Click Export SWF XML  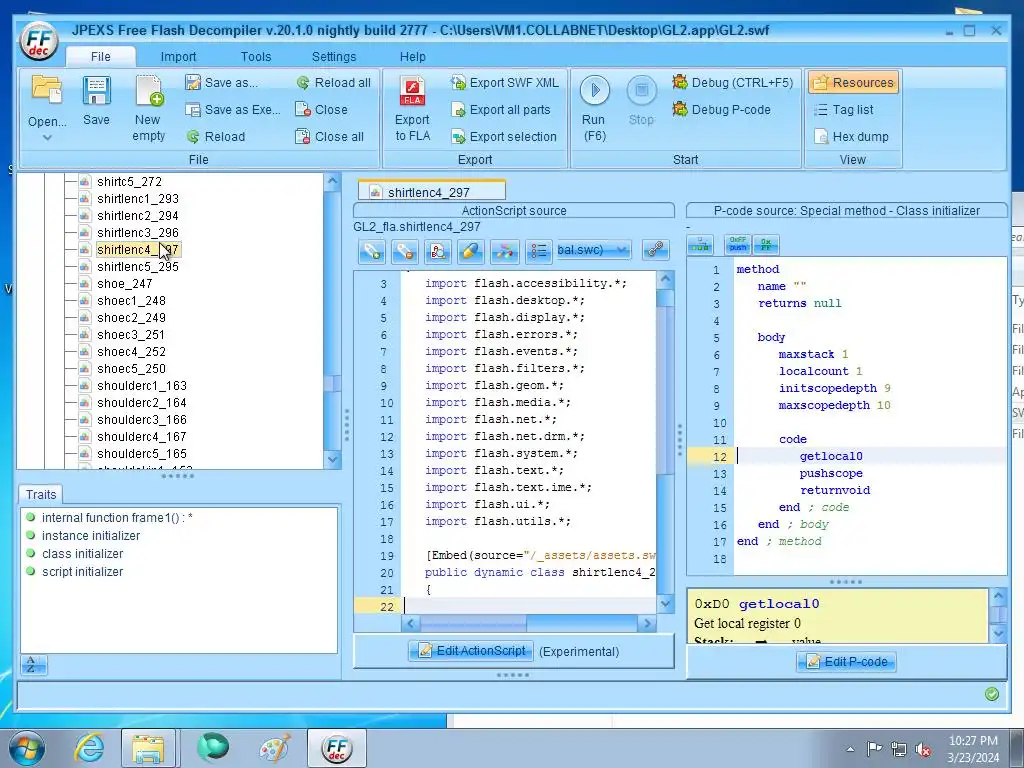[x=505, y=82]
